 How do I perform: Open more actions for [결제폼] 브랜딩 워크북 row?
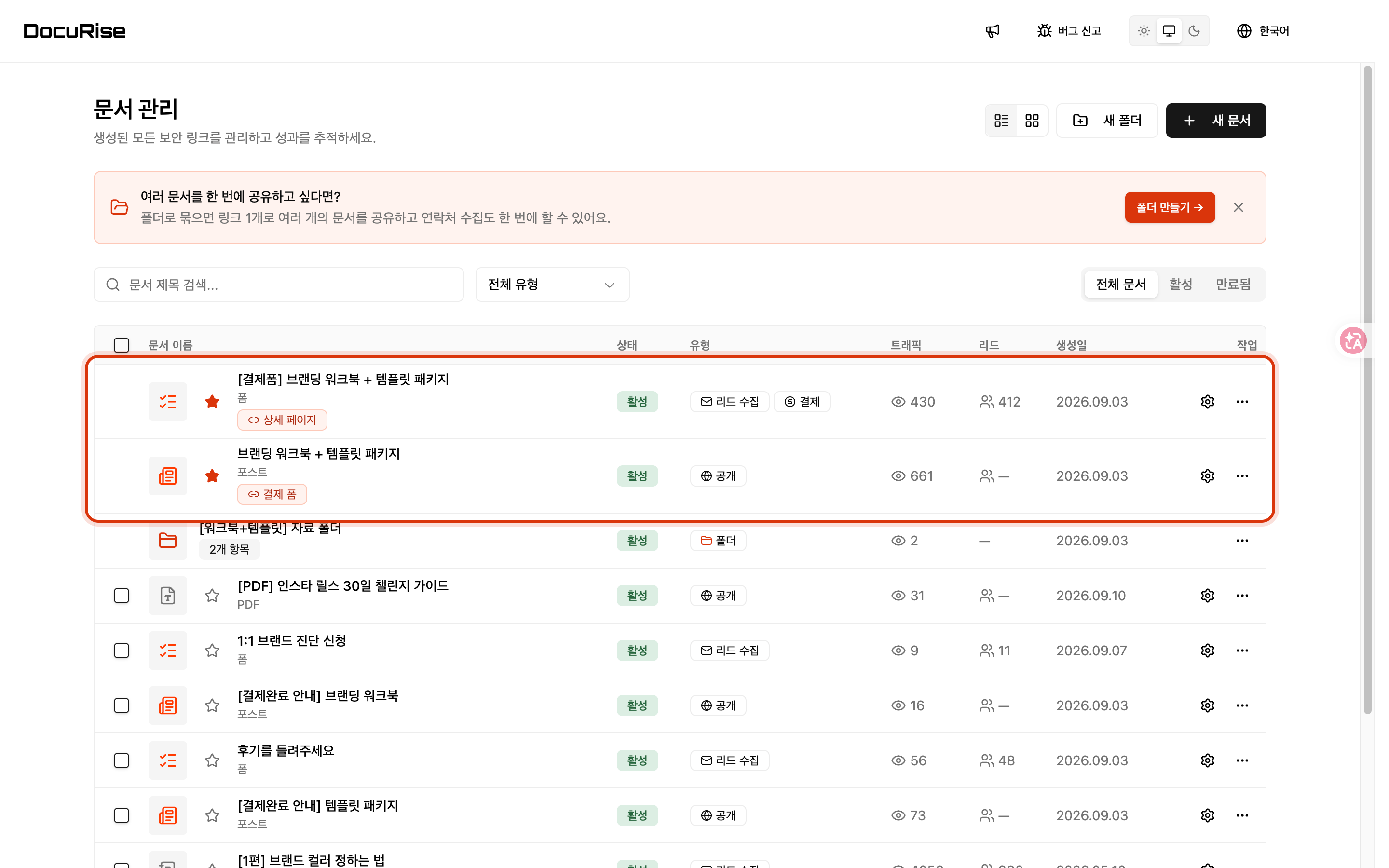point(1242,402)
